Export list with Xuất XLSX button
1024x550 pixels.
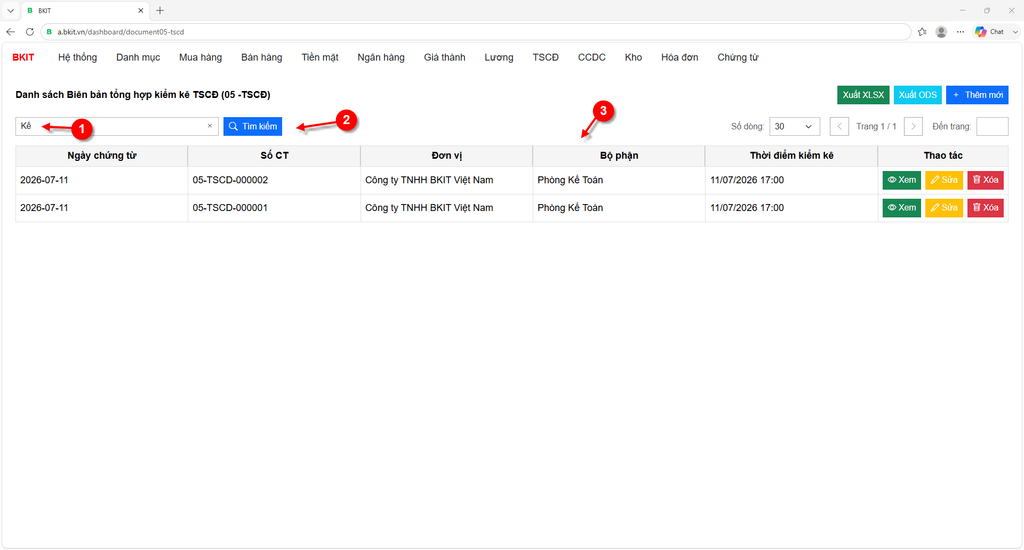point(863,95)
